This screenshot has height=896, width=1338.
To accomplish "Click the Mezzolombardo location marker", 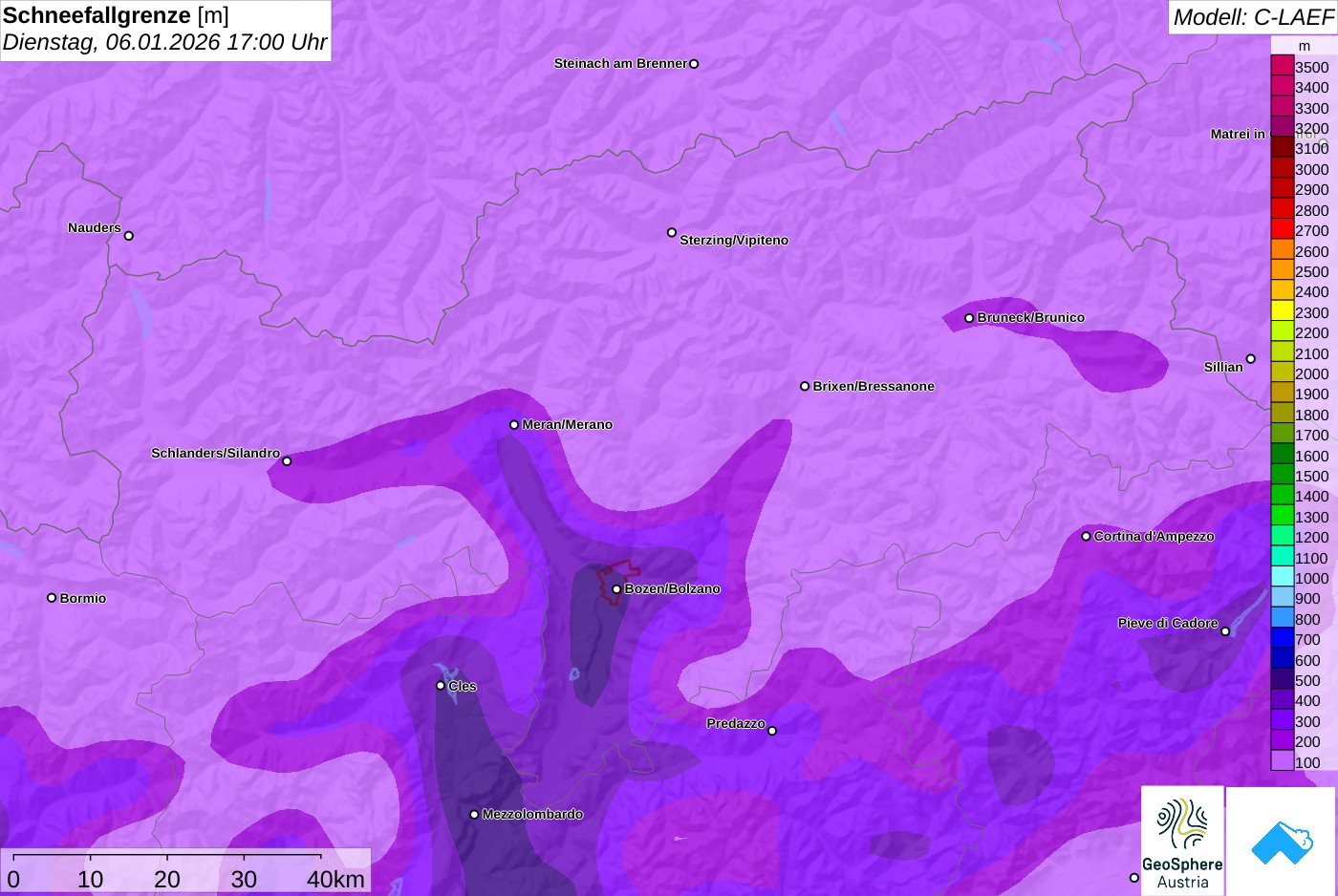I will coord(474,815).
